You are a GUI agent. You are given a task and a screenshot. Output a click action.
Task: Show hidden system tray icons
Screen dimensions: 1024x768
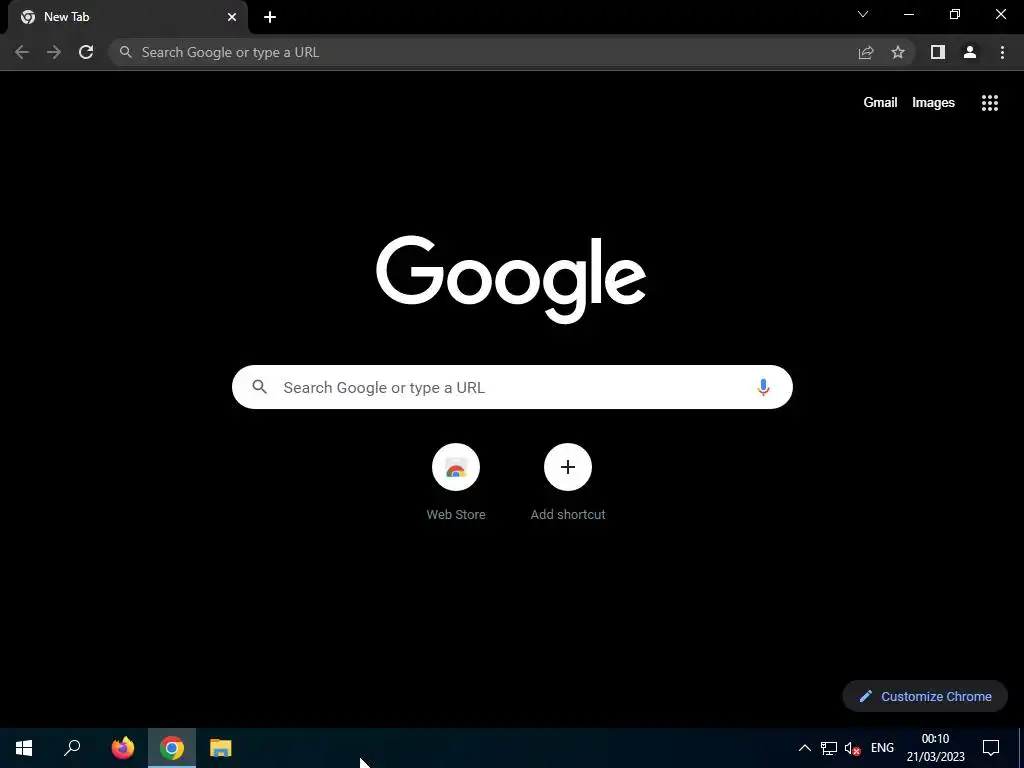pyautogui.click(x=805, y=748)
